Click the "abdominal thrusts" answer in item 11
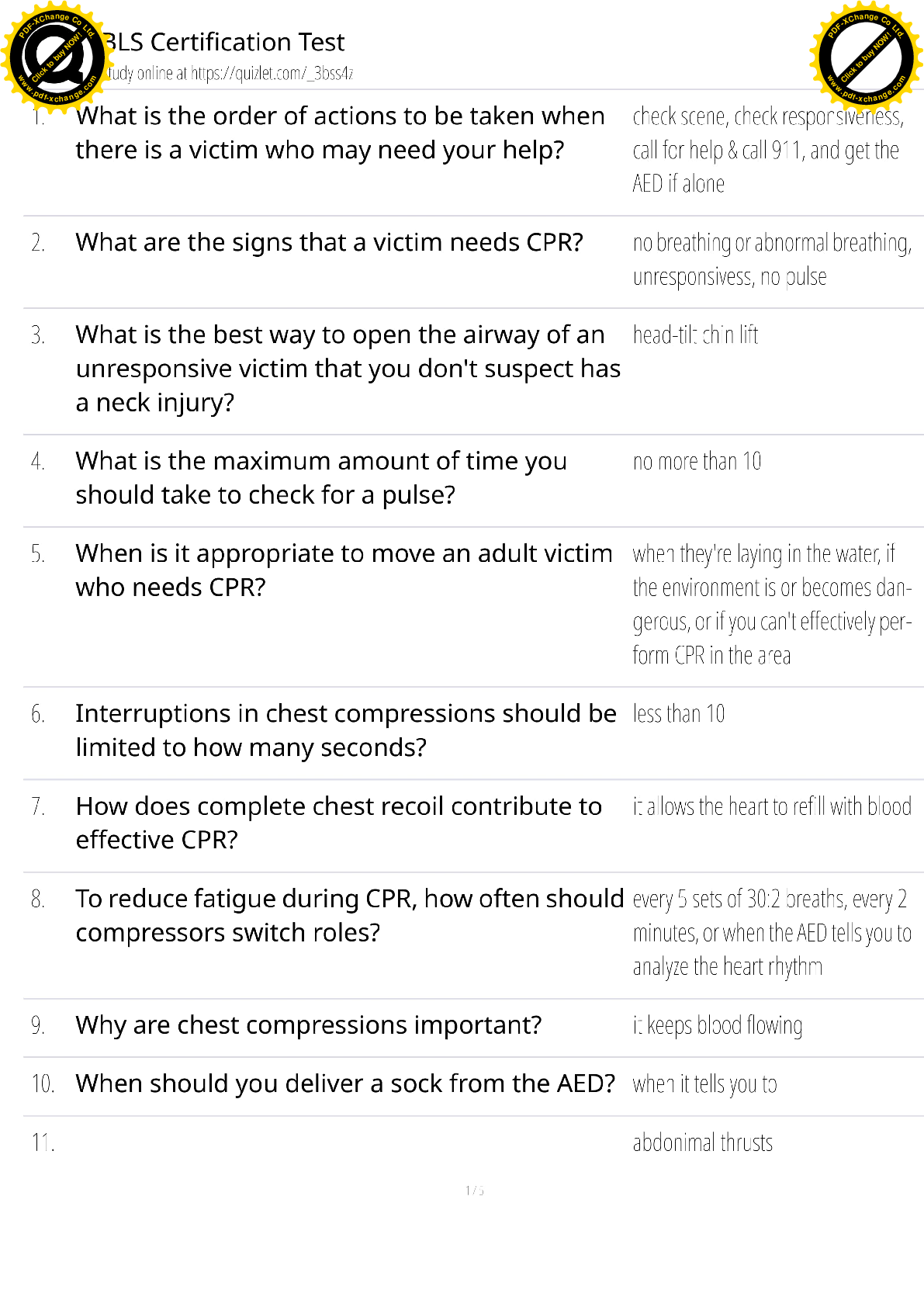The image size is (924, 1307). pos(703,1143)
